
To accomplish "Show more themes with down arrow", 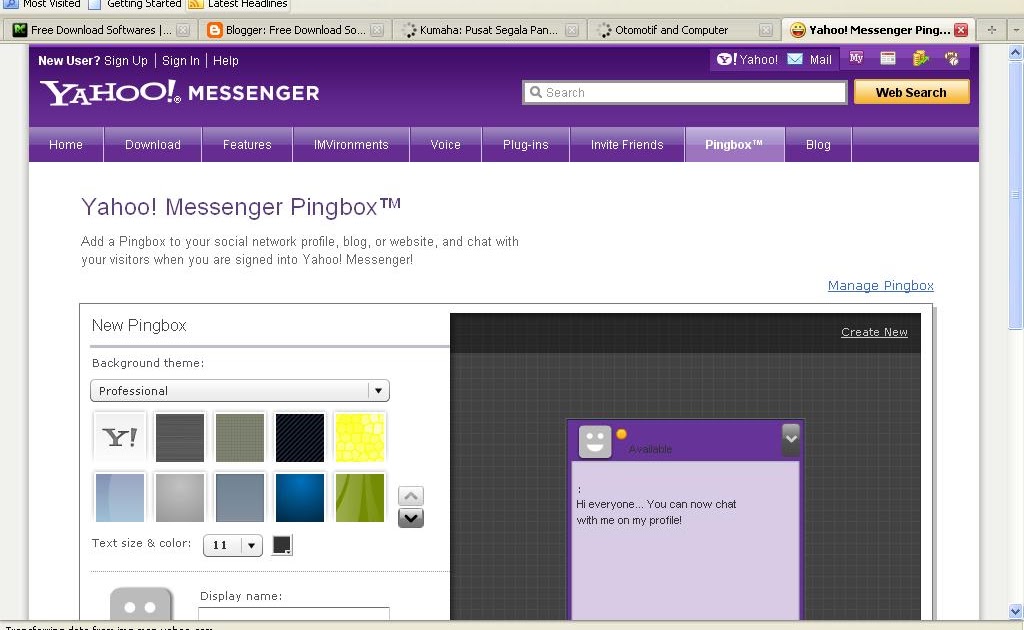I will pyautogui.click(x=411, y=518).
